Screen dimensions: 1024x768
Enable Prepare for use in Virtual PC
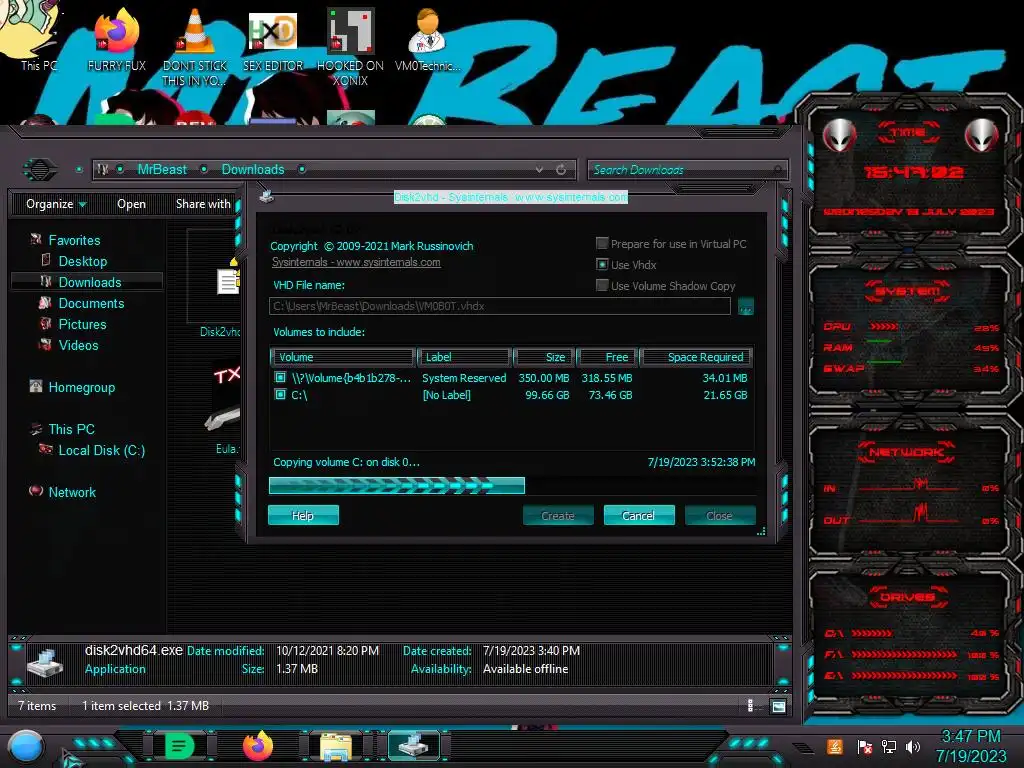[602, 244]
